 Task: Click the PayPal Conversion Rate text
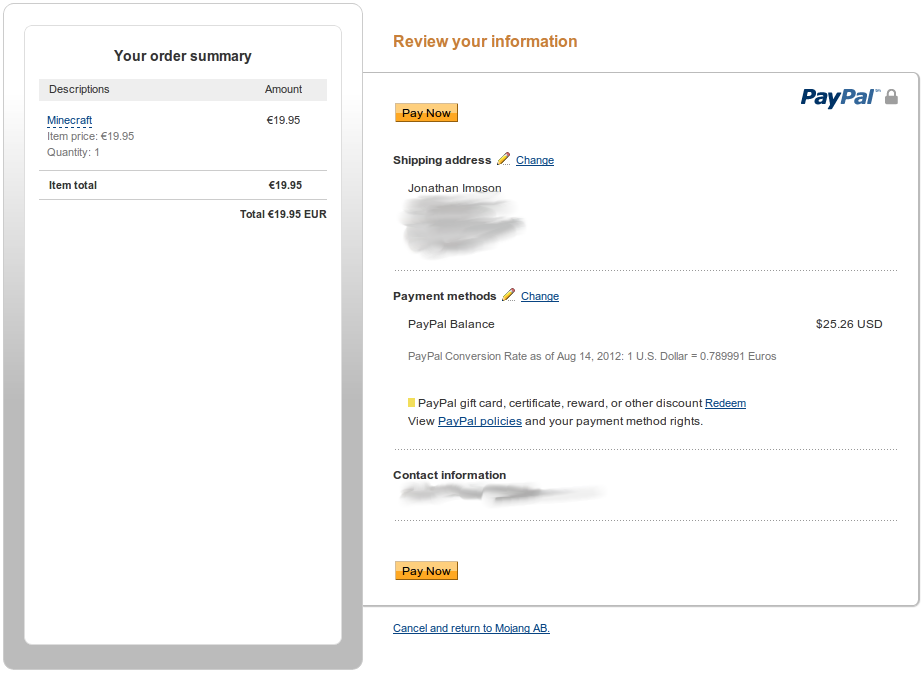(x=592, y=356)
